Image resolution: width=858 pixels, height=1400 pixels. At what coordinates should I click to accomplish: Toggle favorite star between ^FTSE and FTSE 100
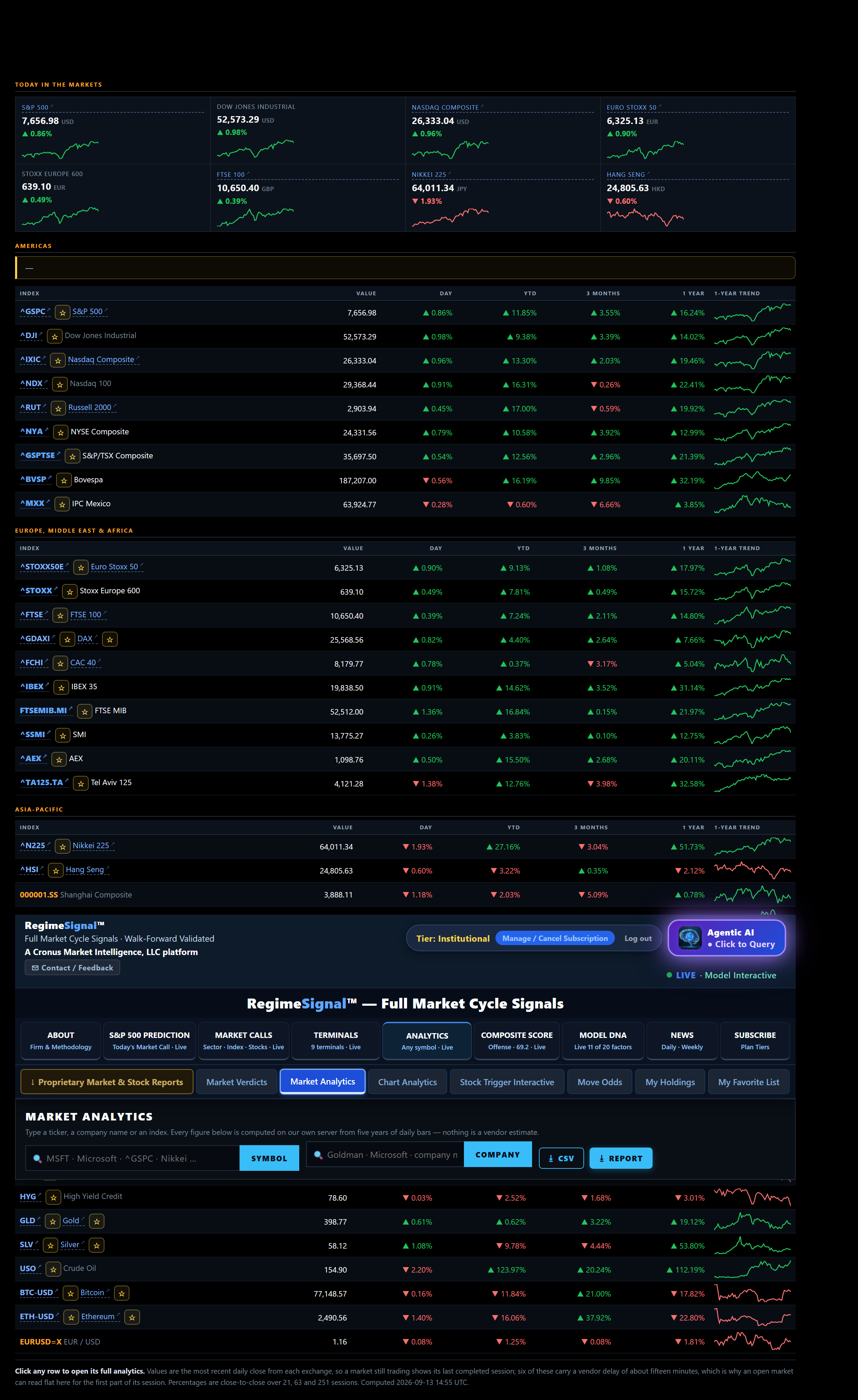(x=60, y=615)
